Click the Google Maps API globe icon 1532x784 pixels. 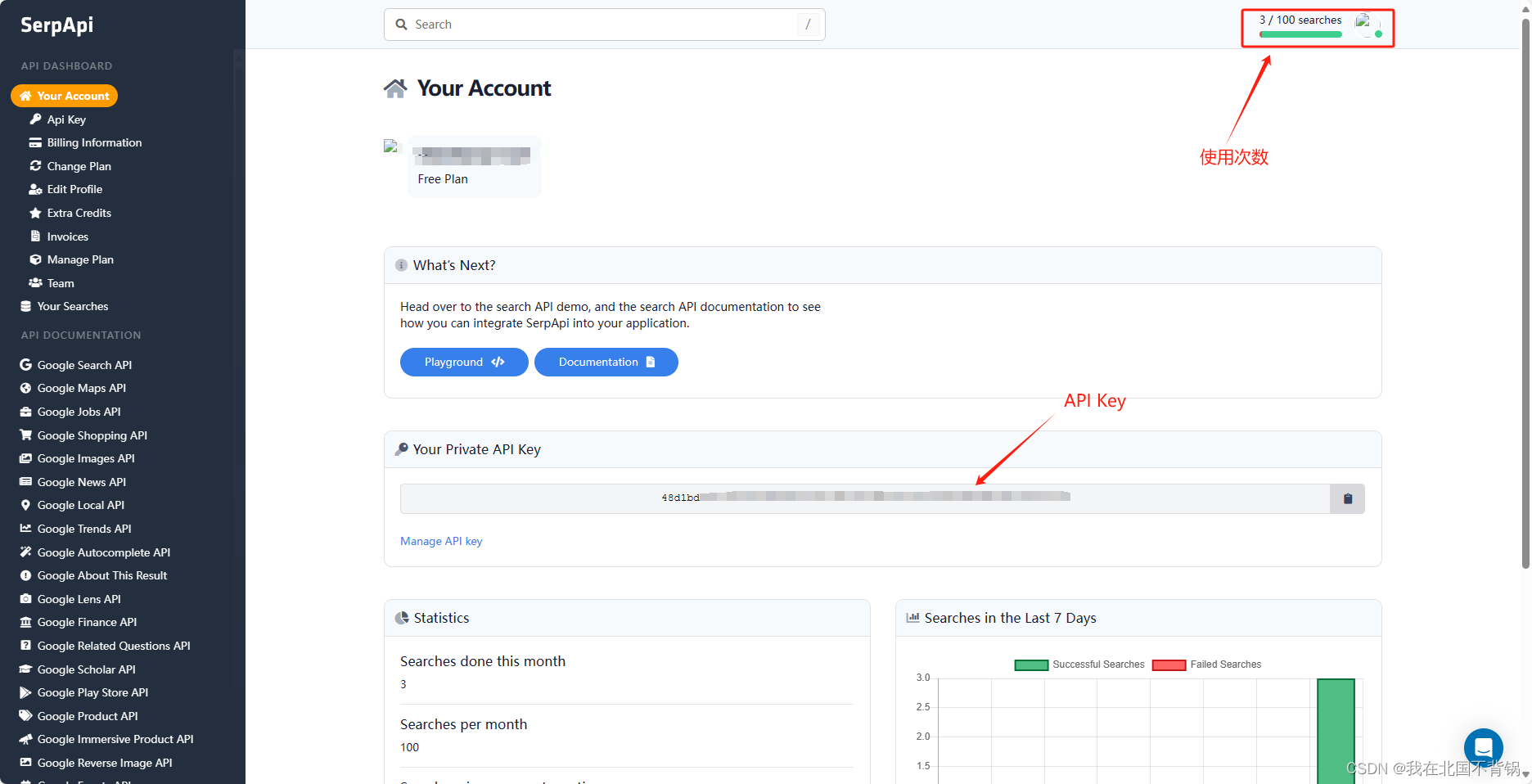click(x=25, y=388)
